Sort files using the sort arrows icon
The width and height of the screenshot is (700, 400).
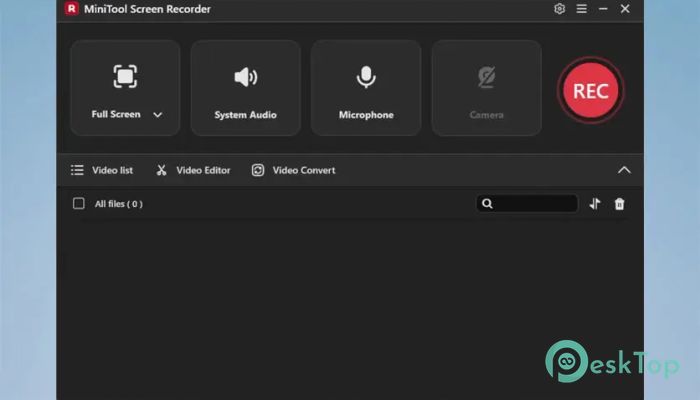[595, 204]
